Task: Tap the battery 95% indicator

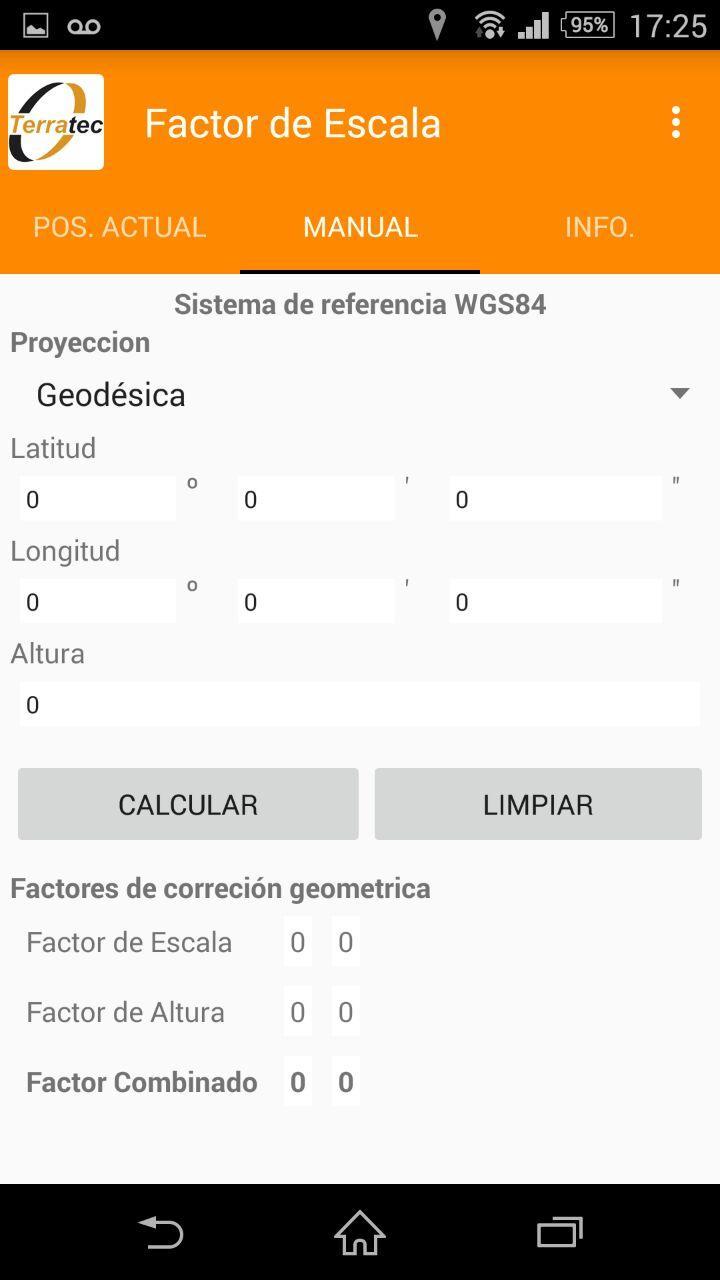Action: (589, 25)
